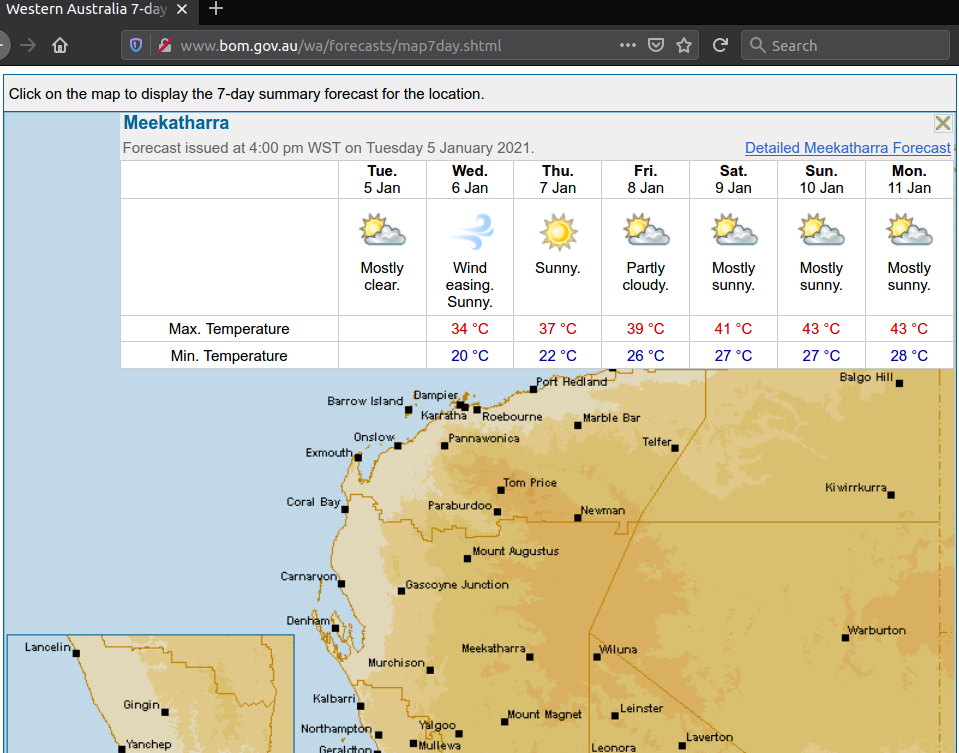Open the Pocket save icon
This screenshot has width=959, height=753.
coord(655,46)
